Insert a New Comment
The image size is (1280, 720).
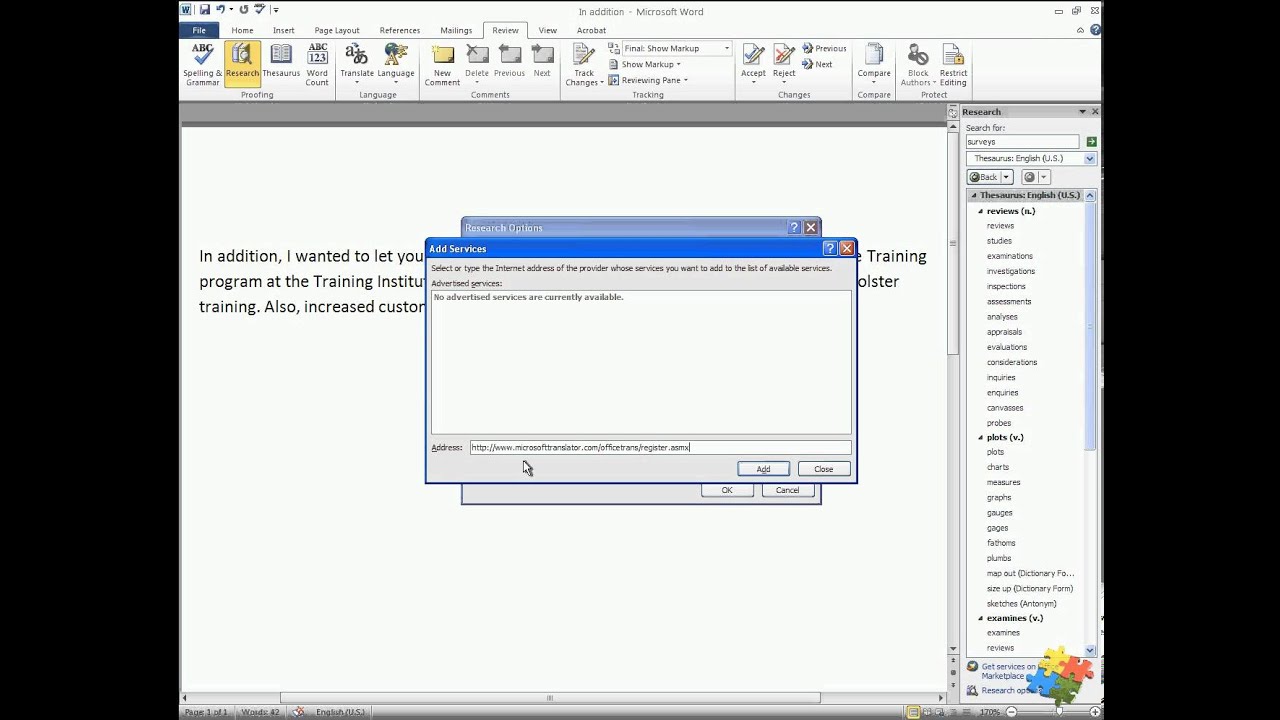(x=442, y=65)
